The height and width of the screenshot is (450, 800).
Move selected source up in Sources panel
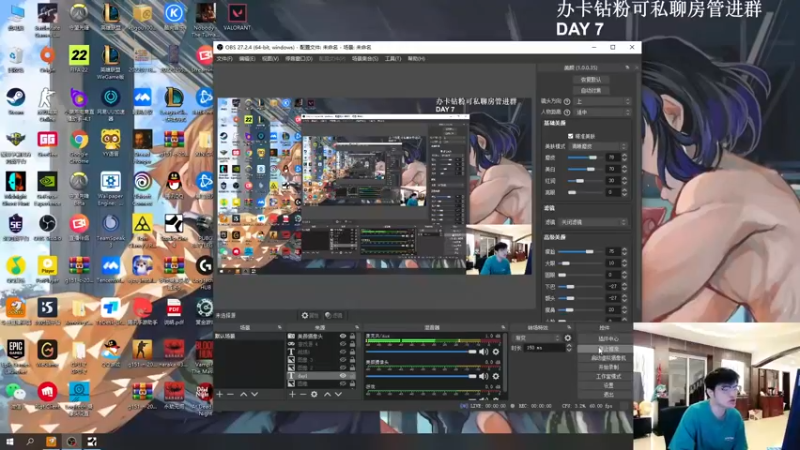tap(327, 394)
